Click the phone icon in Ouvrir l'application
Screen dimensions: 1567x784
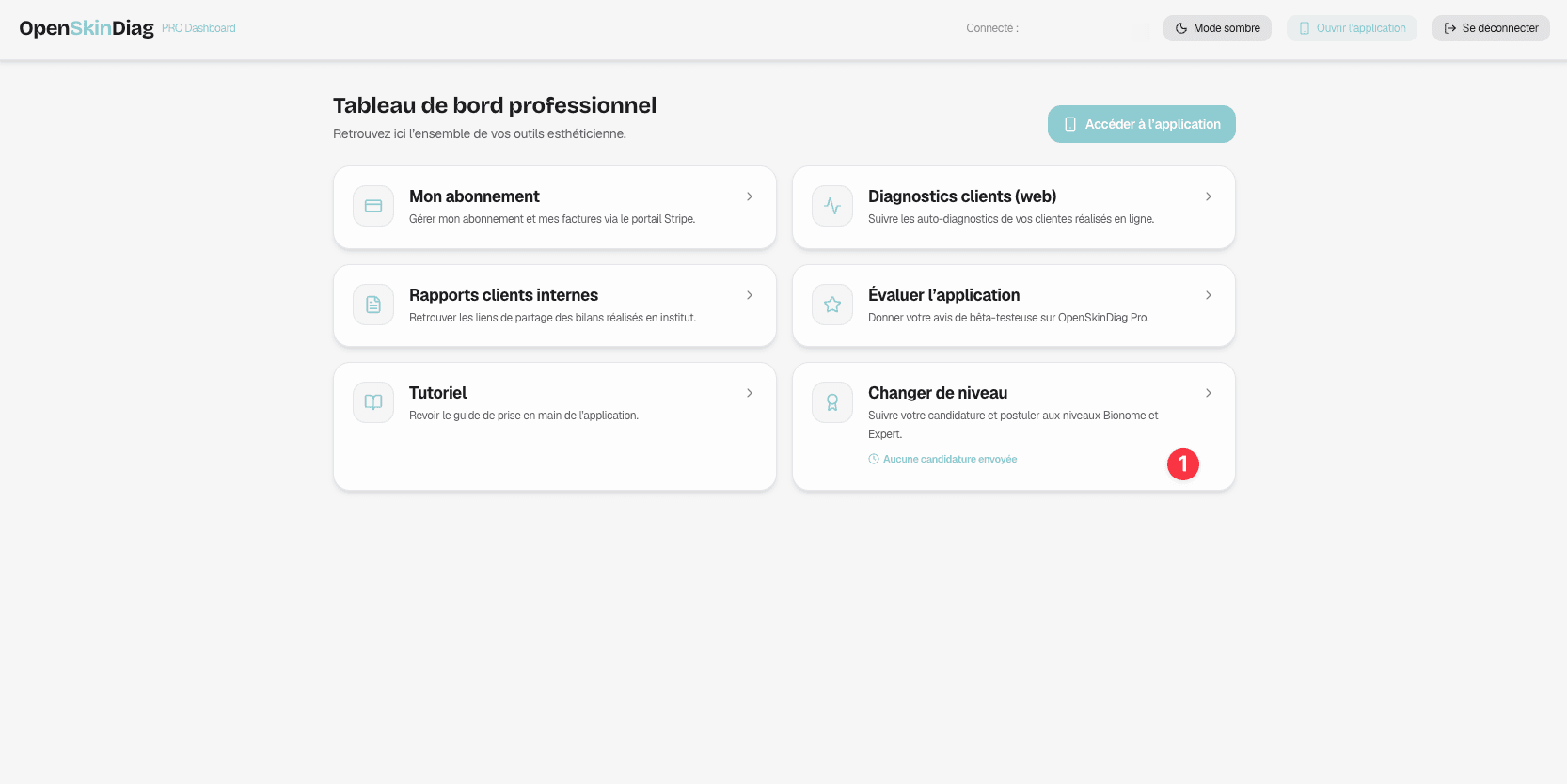pyautogui.click(x=1305, y=28)
